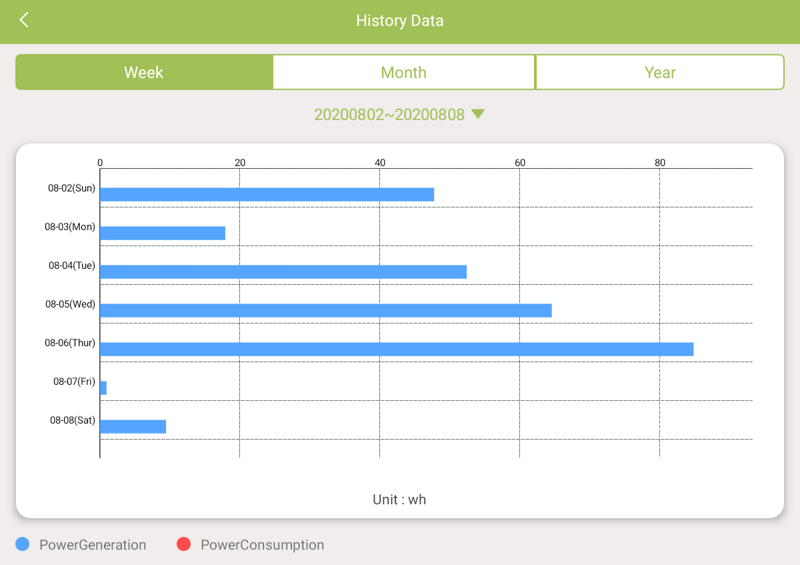
Task: Open the Year tab
Action: [660, 72]
